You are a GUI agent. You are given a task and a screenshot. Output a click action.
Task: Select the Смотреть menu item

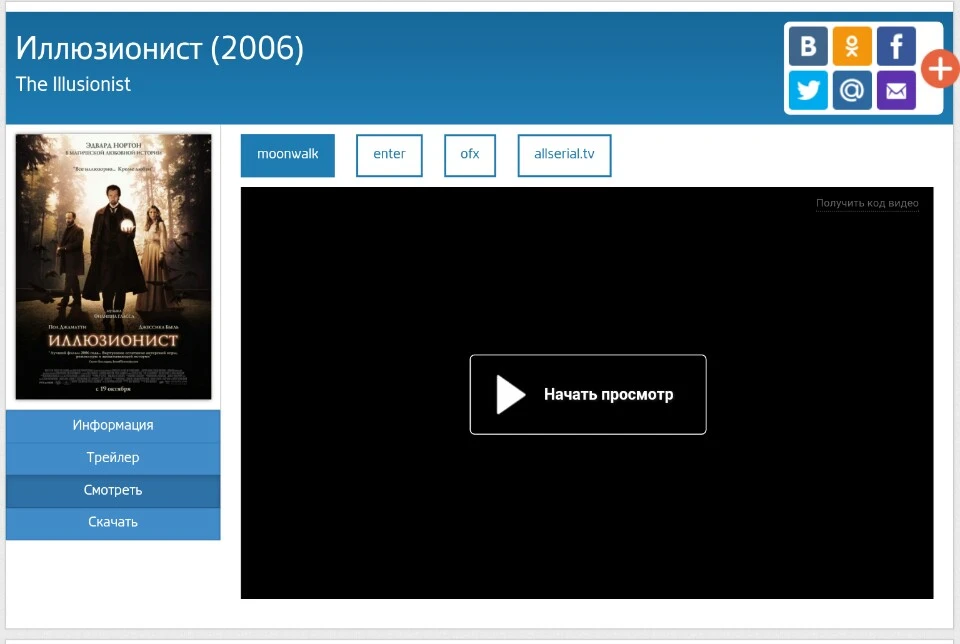113,490
